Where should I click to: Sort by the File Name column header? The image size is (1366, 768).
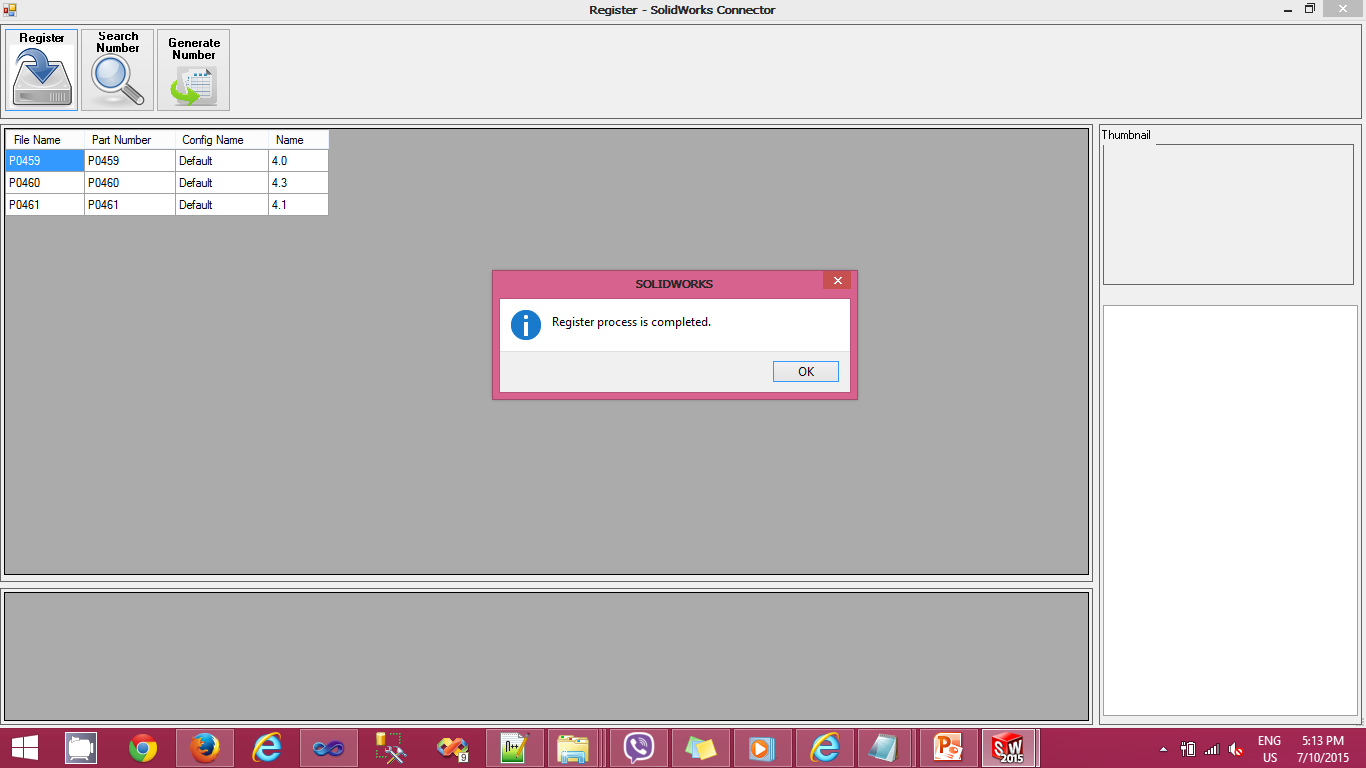(x=45, y=140)
